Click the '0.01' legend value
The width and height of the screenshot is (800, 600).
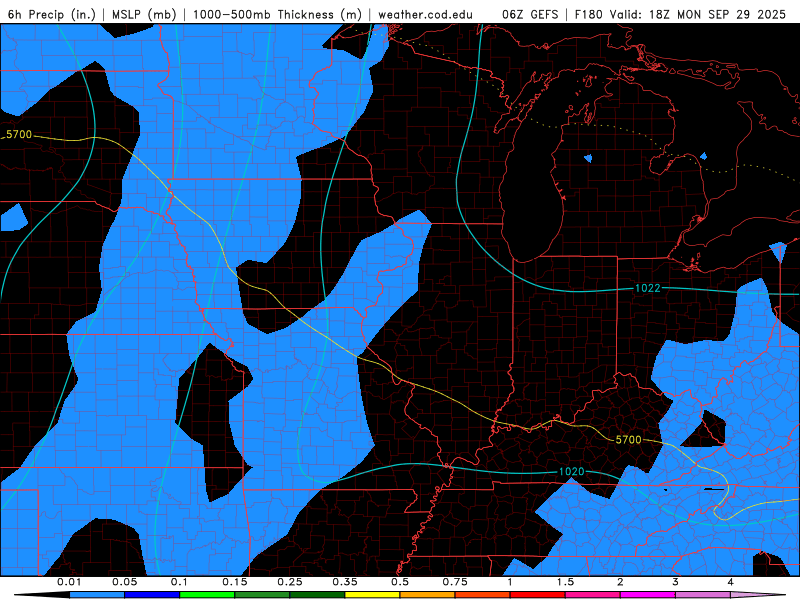(x=69, y=582)
